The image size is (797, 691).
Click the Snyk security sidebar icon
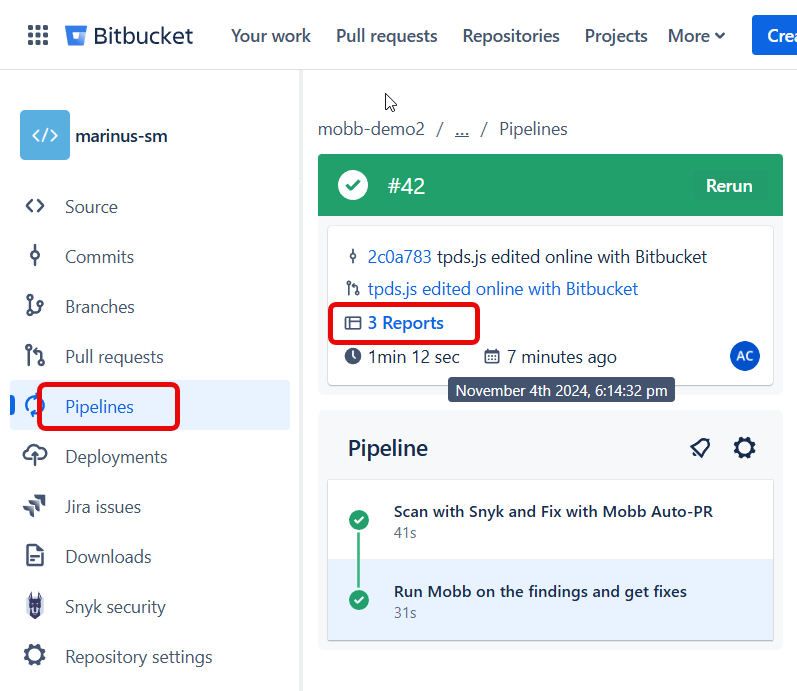pos(35,606)
